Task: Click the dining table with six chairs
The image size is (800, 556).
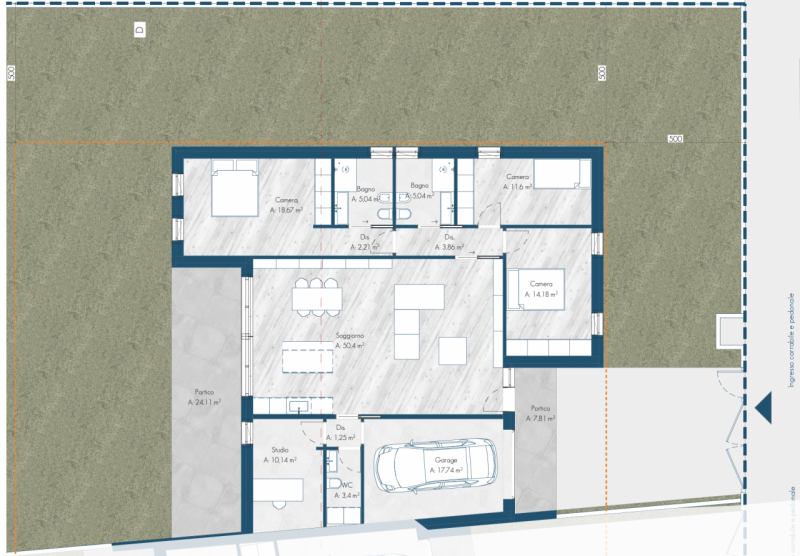Action: 317,298
